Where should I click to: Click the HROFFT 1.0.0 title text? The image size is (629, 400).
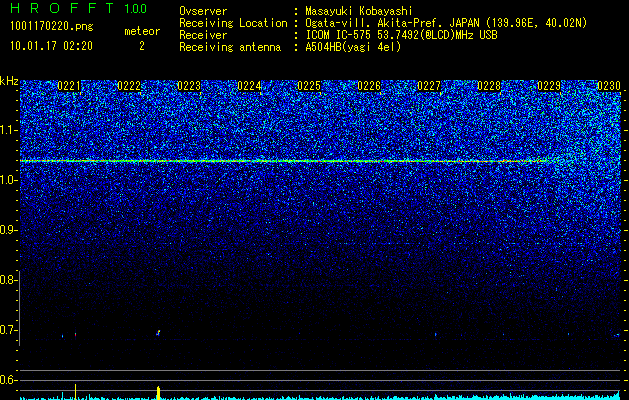click(78, 8)
